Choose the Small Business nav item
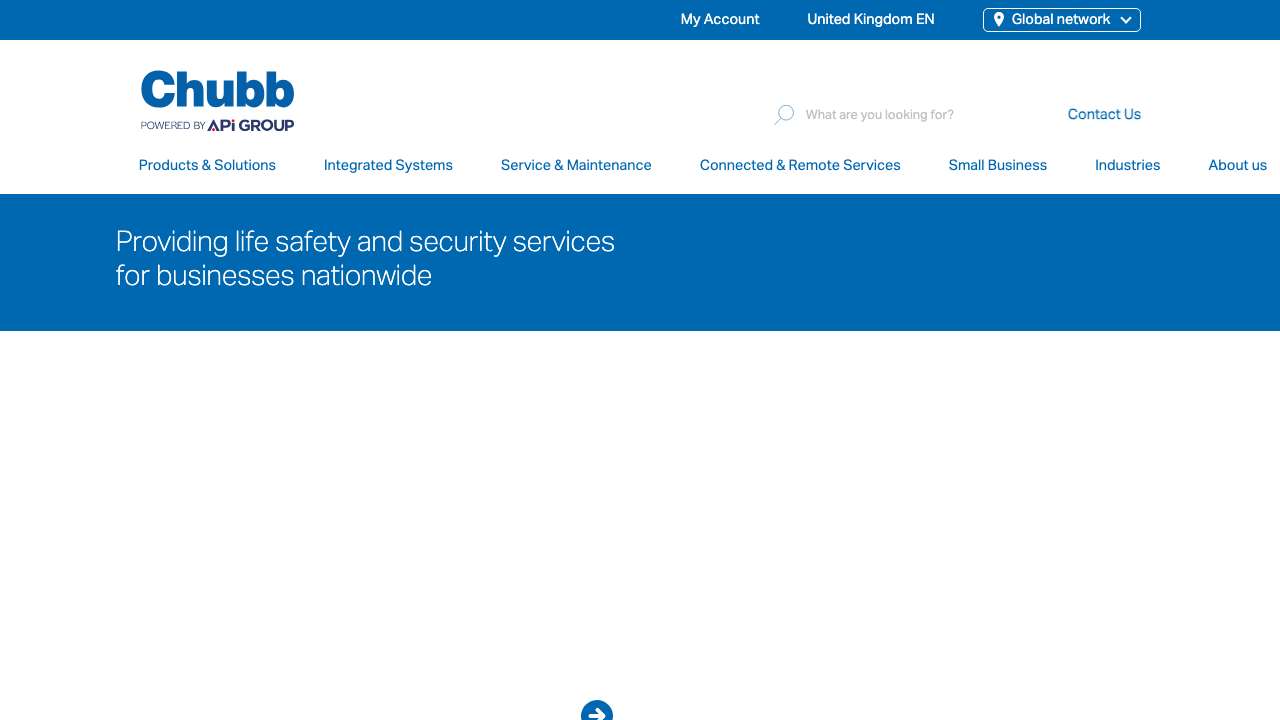Viewport: 1280px width, 720px height. click(997, 166)
